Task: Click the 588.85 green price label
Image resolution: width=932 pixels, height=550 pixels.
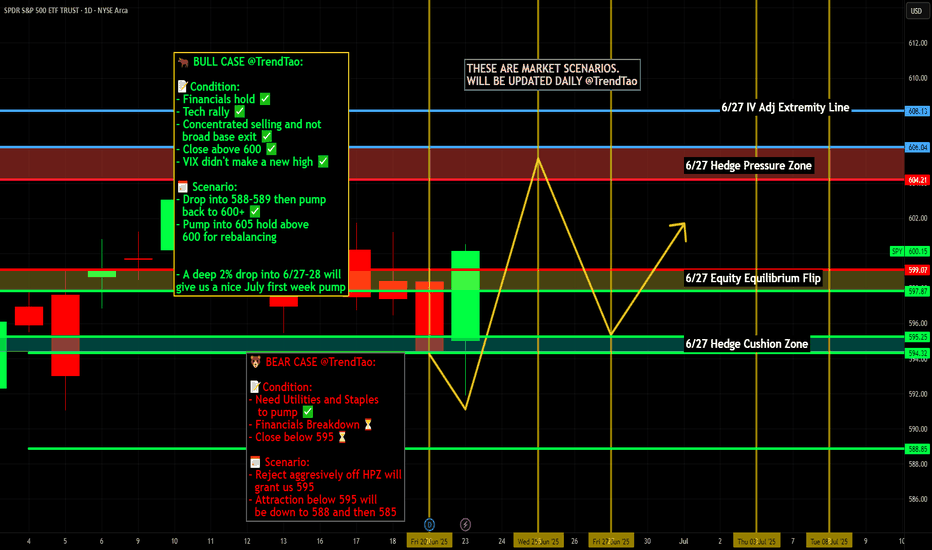Action: (x=917, y=449)
